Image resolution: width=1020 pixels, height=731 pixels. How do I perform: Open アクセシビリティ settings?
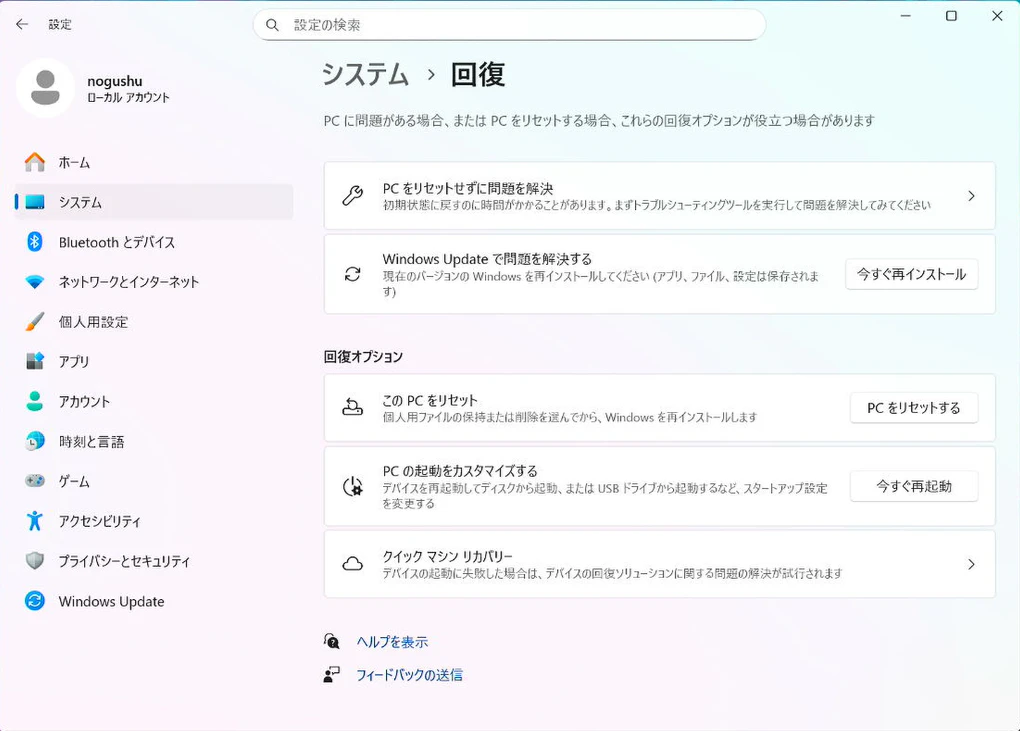(154, 521)
